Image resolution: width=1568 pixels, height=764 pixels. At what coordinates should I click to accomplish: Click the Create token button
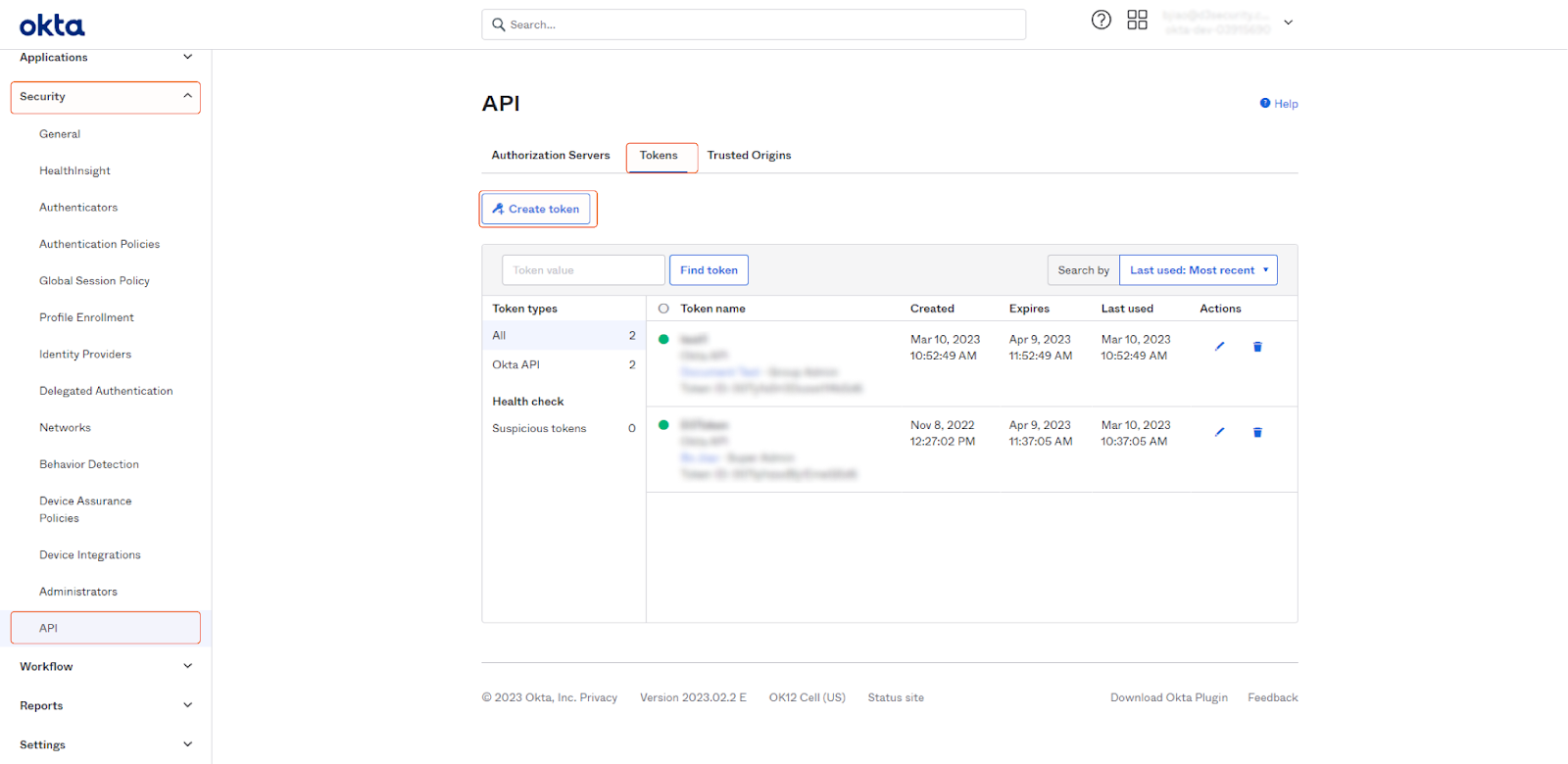536,209
